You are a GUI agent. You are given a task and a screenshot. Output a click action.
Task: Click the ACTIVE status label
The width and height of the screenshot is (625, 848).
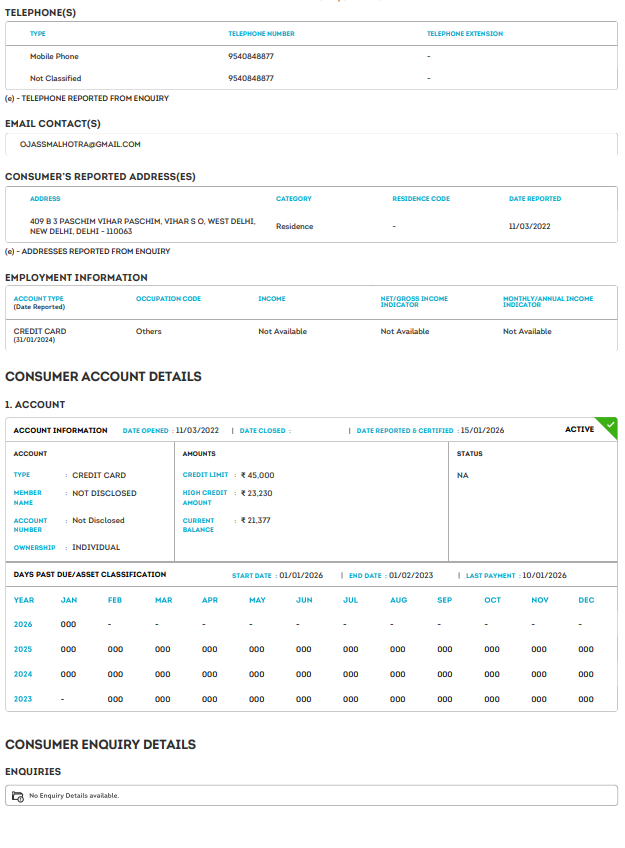(x=579, y=430)
